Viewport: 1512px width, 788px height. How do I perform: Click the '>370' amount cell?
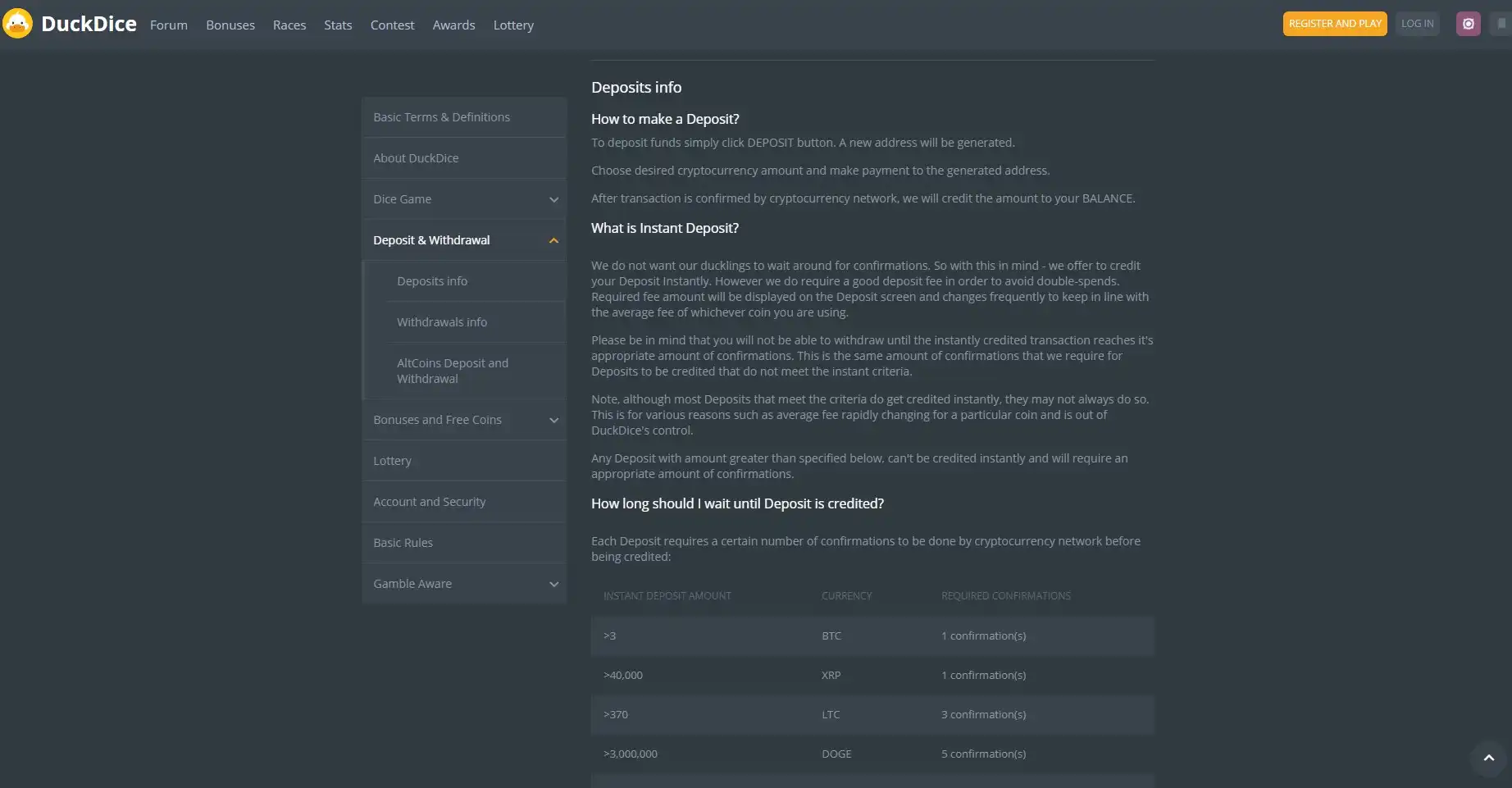[616, 715]
